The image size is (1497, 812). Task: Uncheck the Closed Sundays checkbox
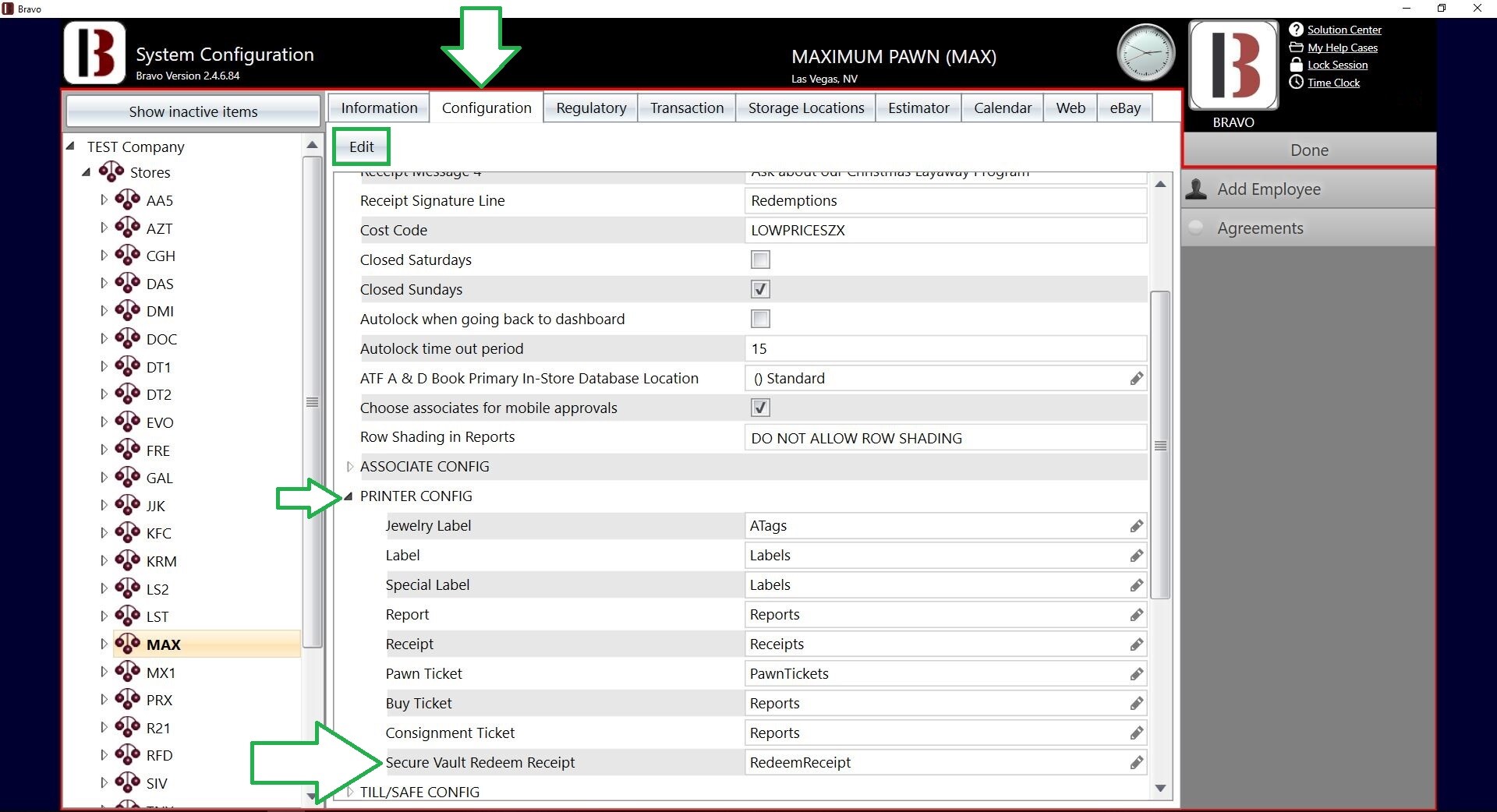pos(760,289)
